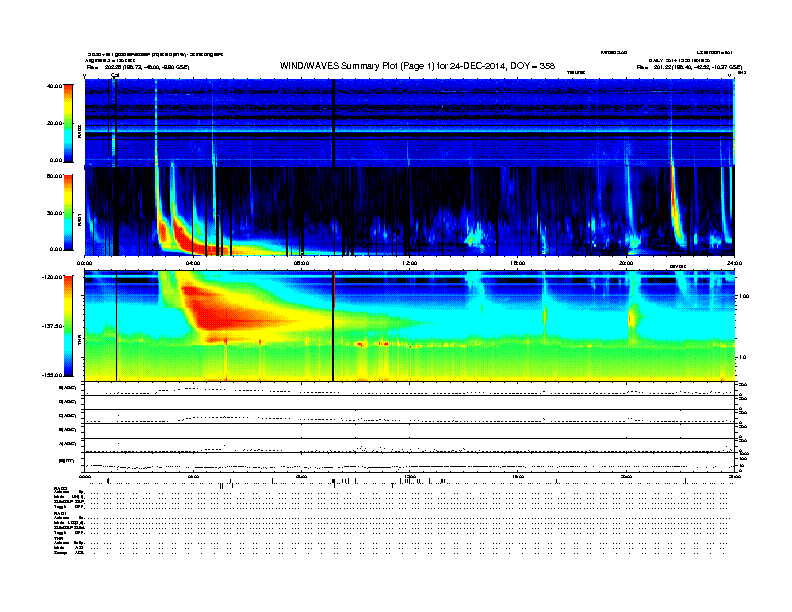Select the -155.00 label on TNR scale
The width and height of the screenshot is (792, 612).
pyautogui.click(x=53, y=375)
